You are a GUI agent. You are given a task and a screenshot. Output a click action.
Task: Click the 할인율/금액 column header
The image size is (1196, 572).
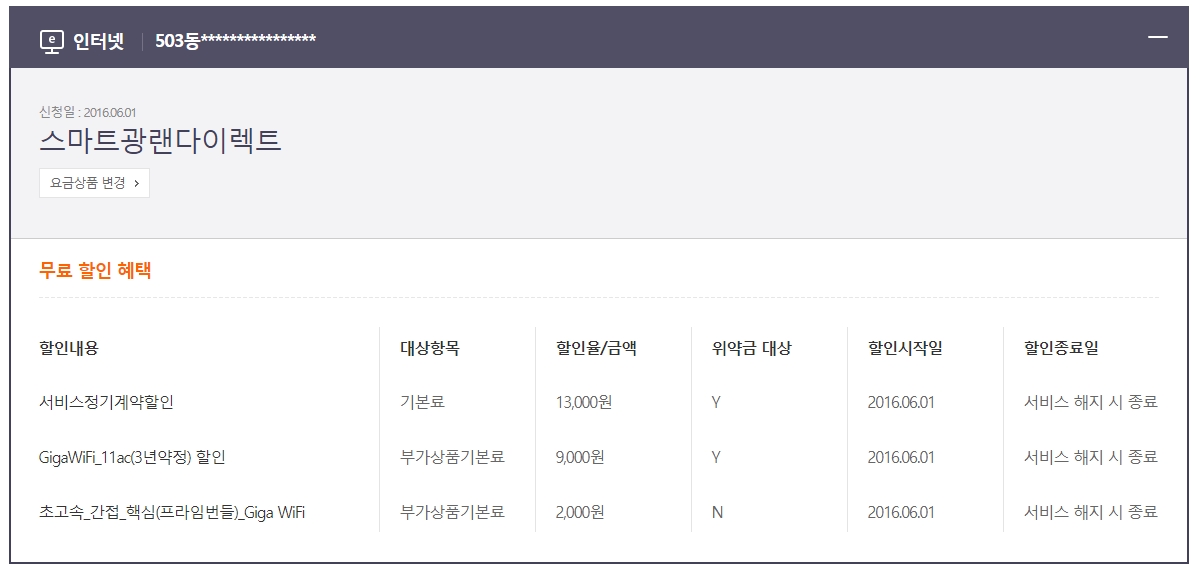(596, 348)
